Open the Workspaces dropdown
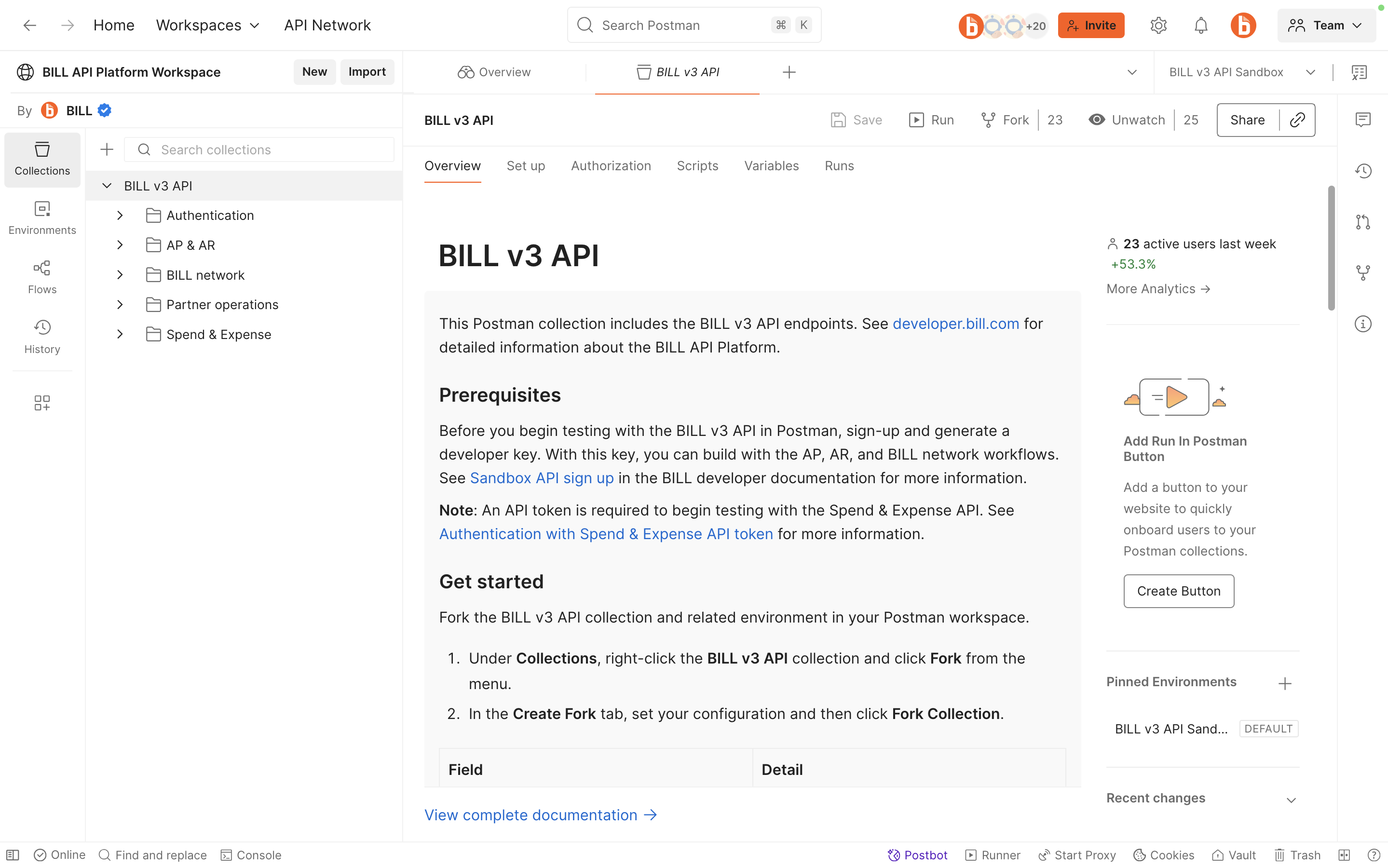The width and height of the screenshot is (1388, 868). (208, 25)
